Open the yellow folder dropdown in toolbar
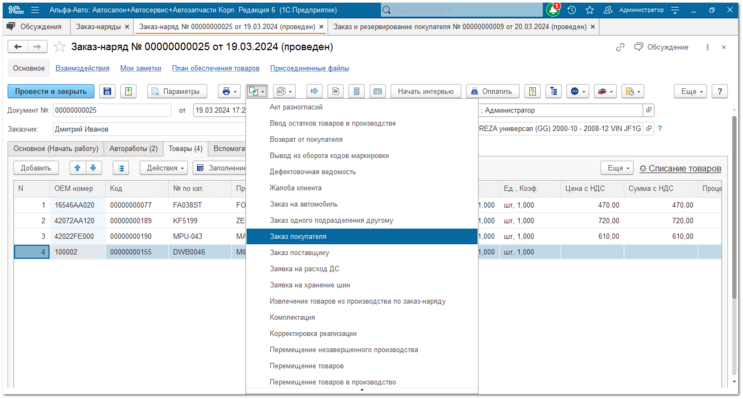 [633, 91]
